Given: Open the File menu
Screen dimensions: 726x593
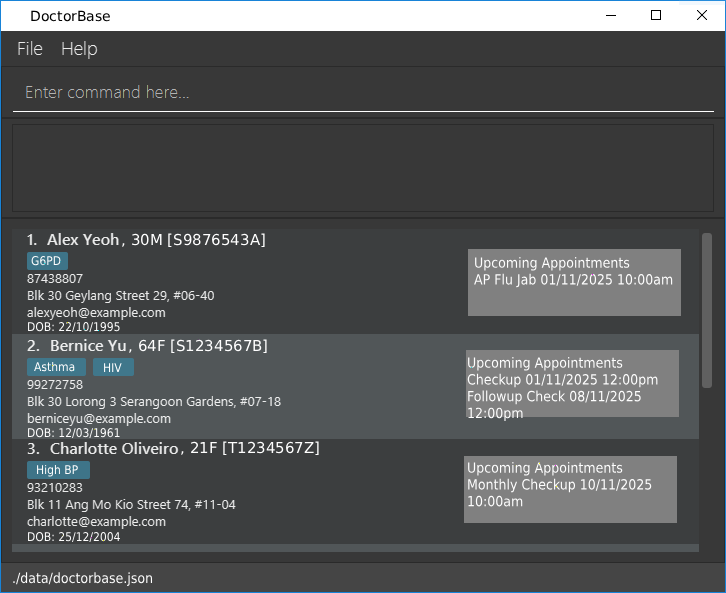Looking at the screenshot, I should (x=30, y=49).
